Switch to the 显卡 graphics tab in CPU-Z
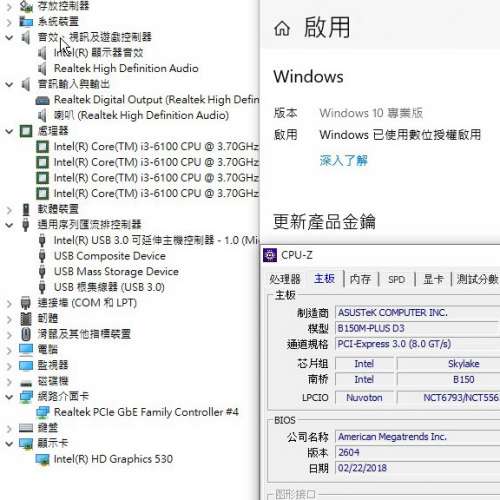Screen dimensions: 500x500 click(x=433, y=279)
